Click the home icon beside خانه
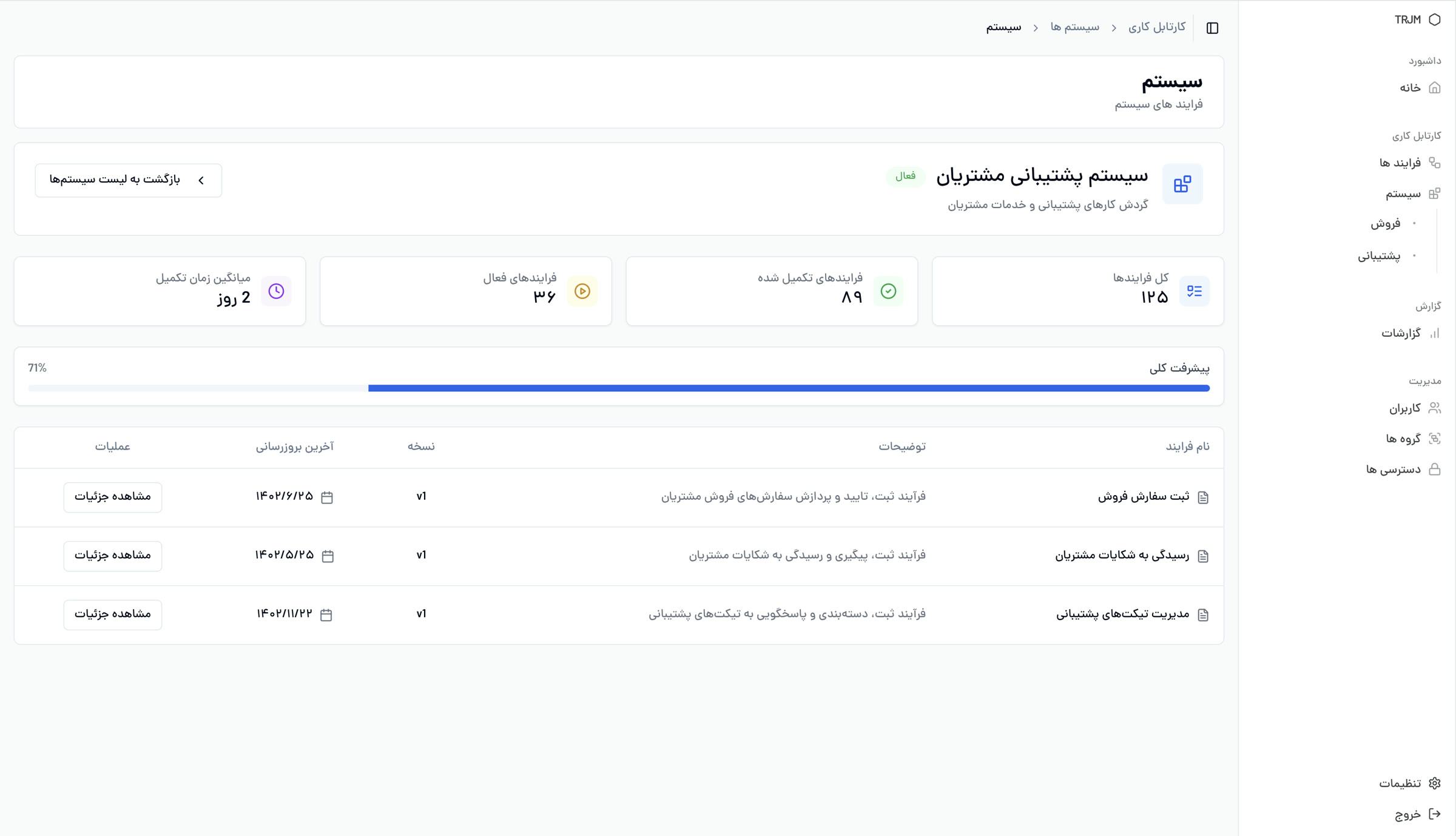 tap(1435, 88)
